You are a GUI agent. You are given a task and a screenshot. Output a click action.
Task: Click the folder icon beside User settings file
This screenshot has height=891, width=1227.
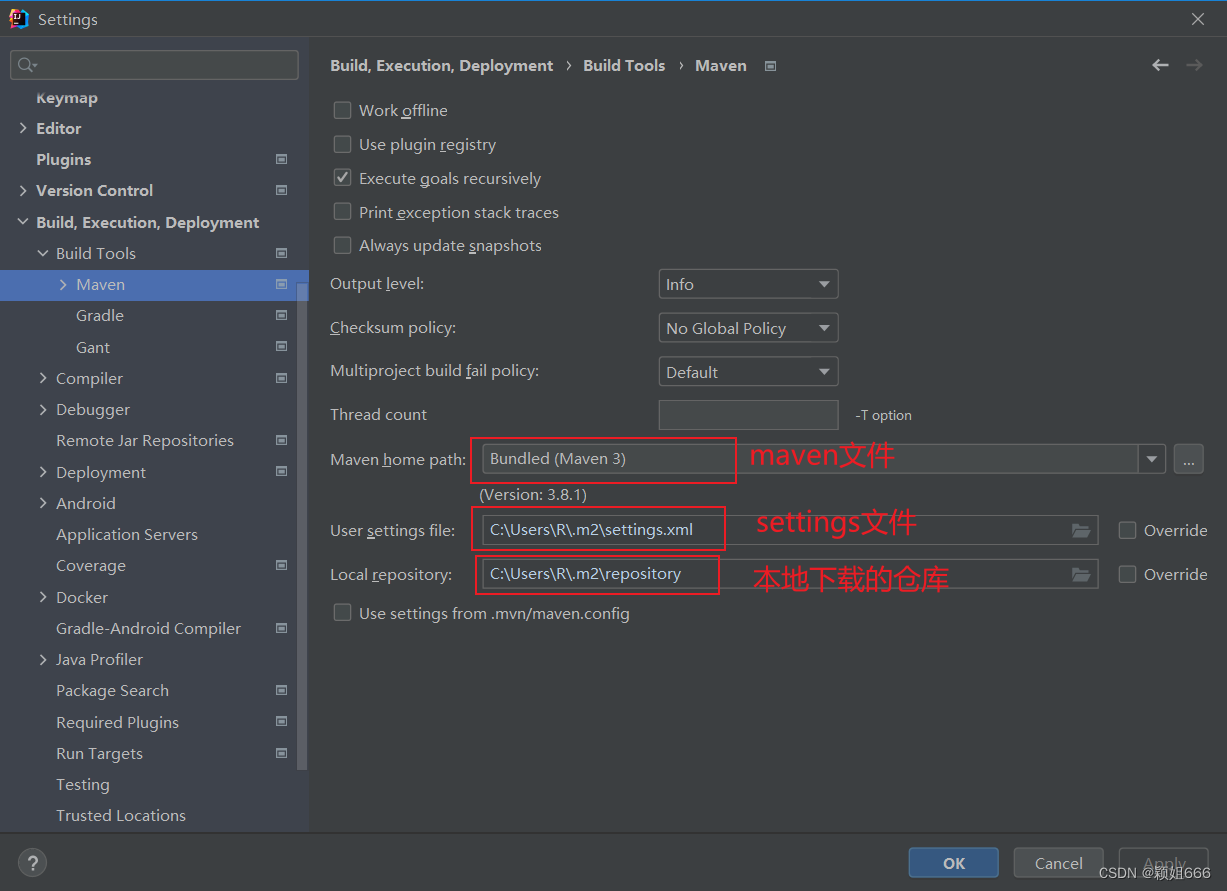coord(1081,530)
